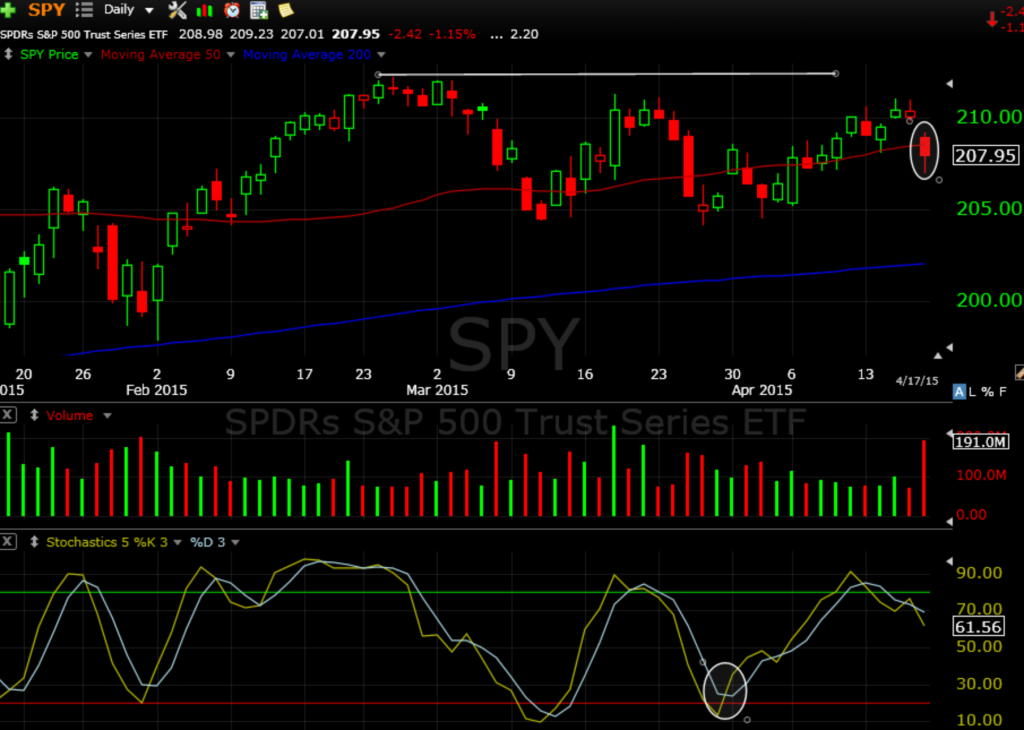Click scale triangle at top of price axis
This screenshot has width=1024, height=730.
click(950, 84)
